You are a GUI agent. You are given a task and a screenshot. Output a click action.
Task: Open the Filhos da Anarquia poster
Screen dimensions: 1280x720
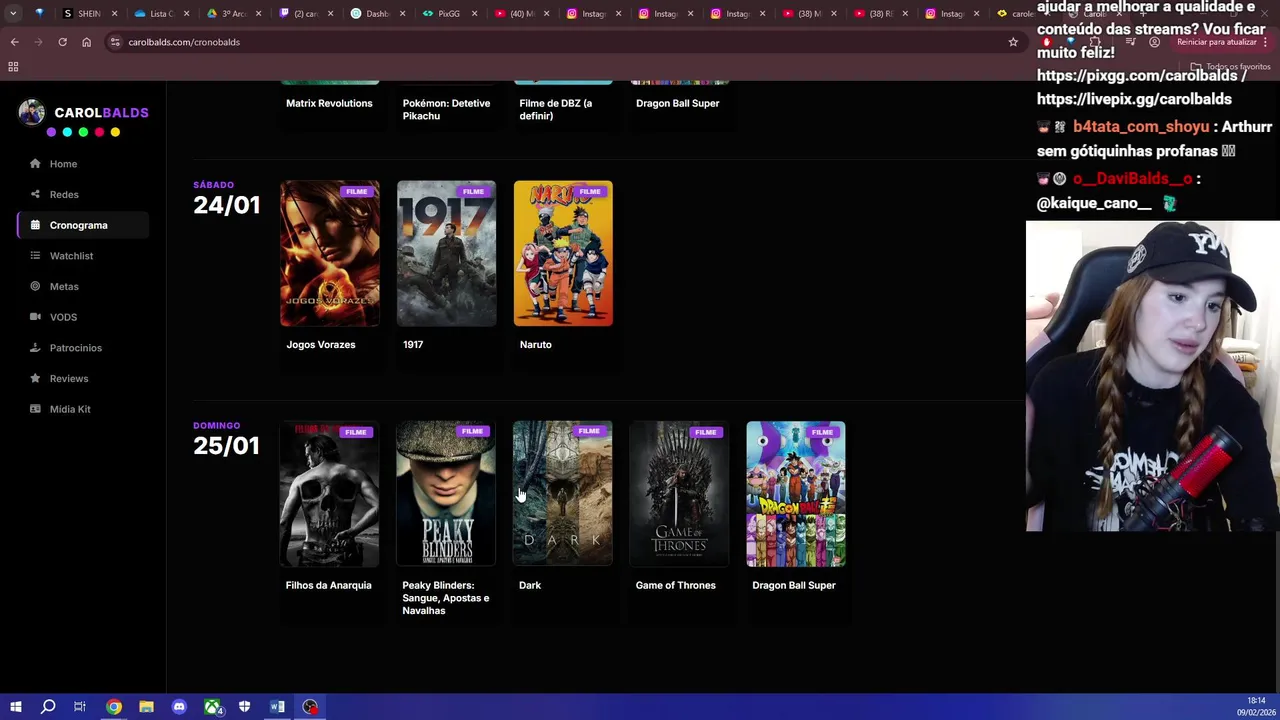pos(330,494)
